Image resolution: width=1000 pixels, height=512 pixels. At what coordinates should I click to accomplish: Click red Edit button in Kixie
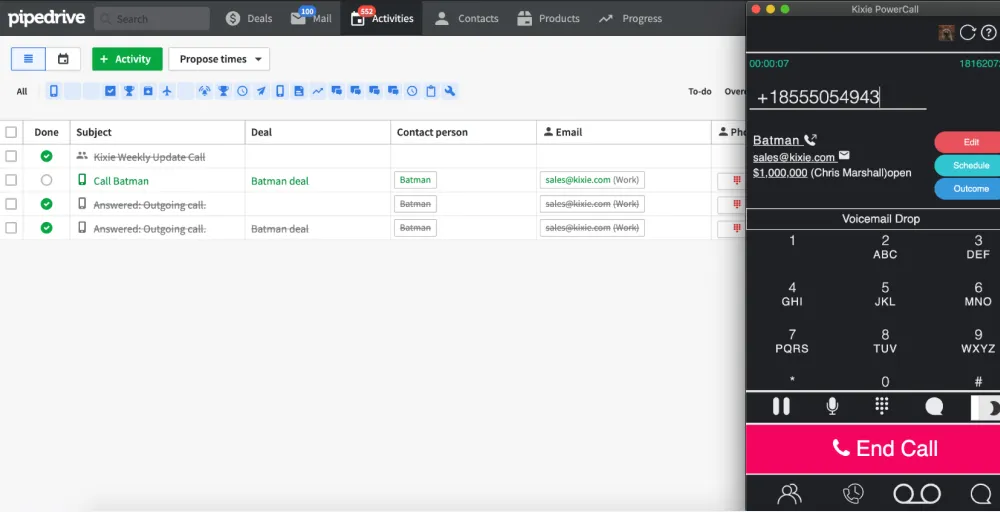(967, 142)
